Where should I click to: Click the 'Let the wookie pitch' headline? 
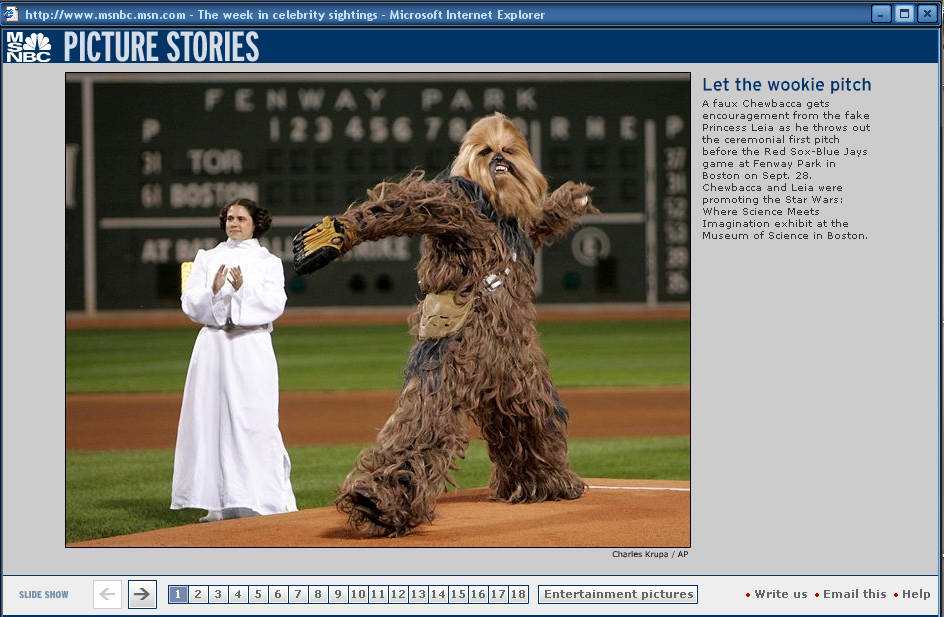786,84
